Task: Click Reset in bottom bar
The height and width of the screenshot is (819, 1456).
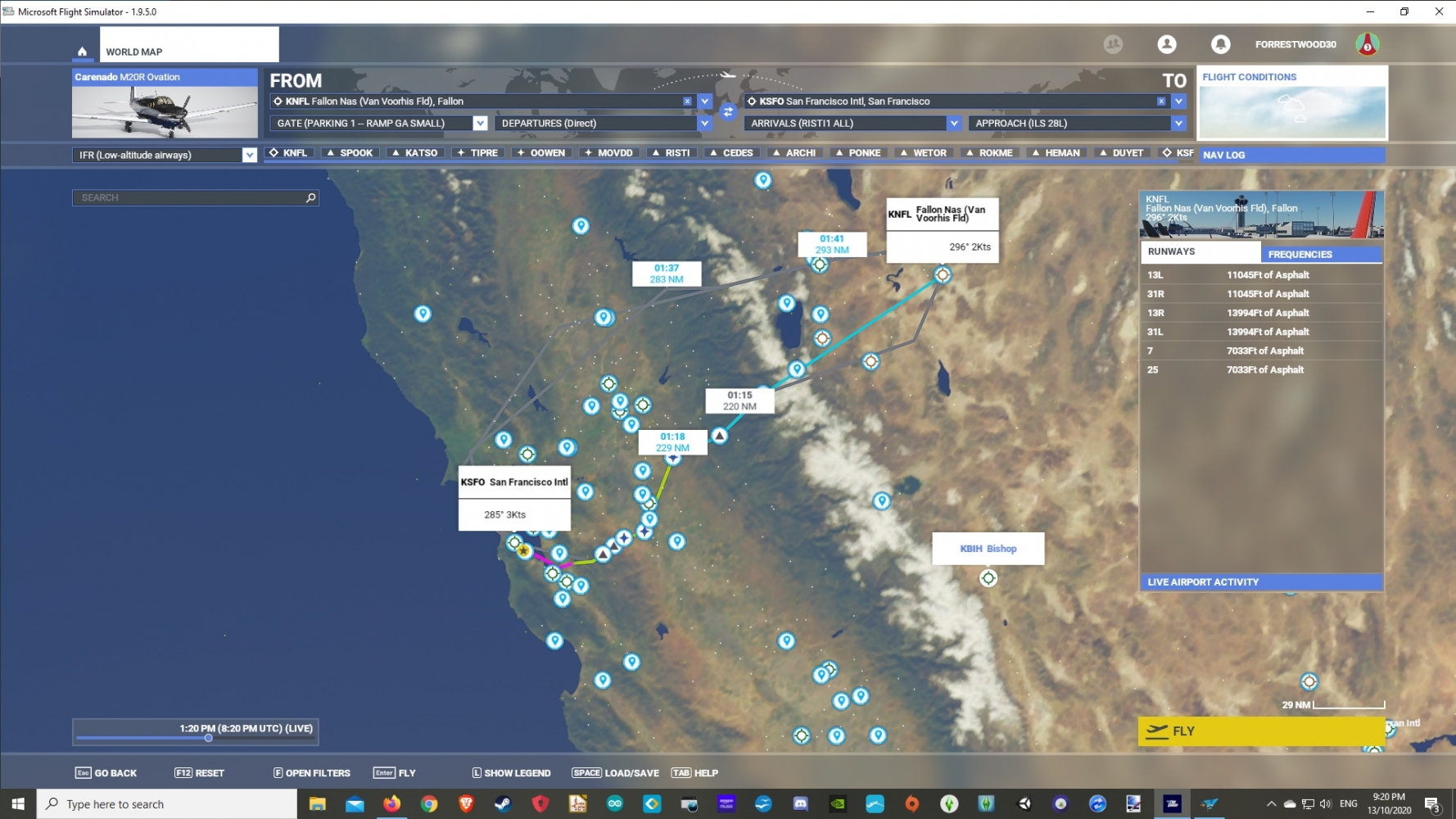Action: [199, 773]
